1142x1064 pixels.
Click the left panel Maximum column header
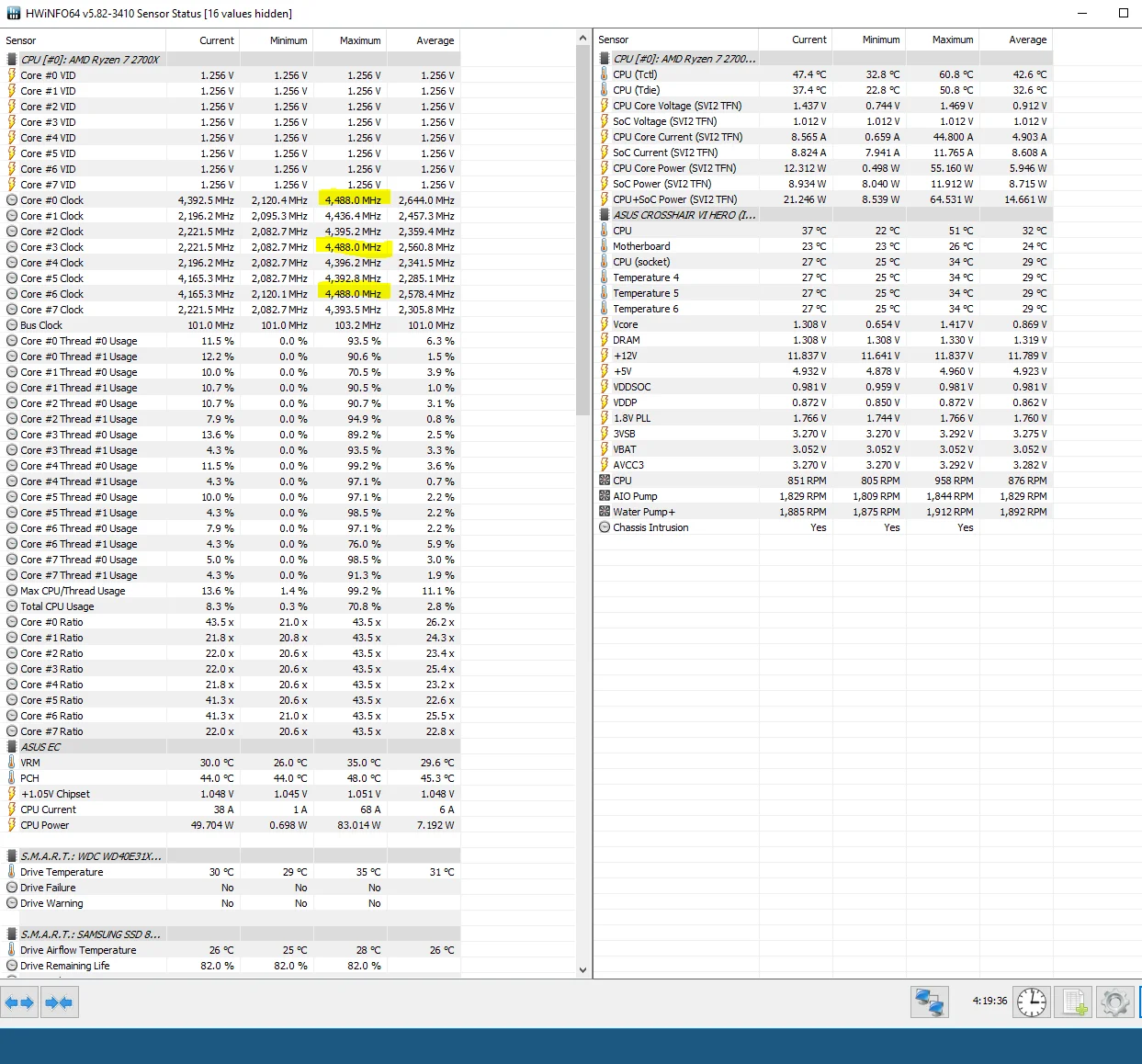pos(349,40)
